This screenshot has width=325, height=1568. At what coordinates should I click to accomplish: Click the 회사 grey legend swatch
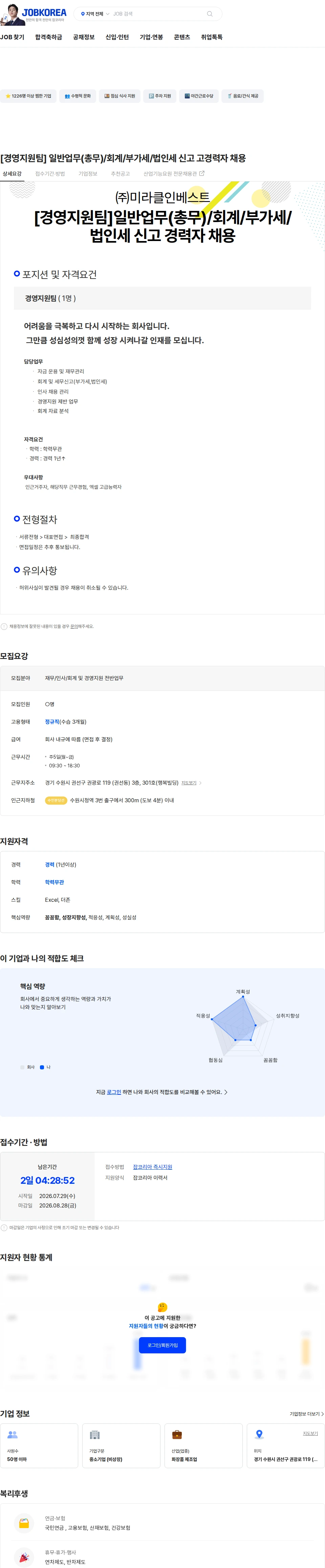tap(23, 1067)
